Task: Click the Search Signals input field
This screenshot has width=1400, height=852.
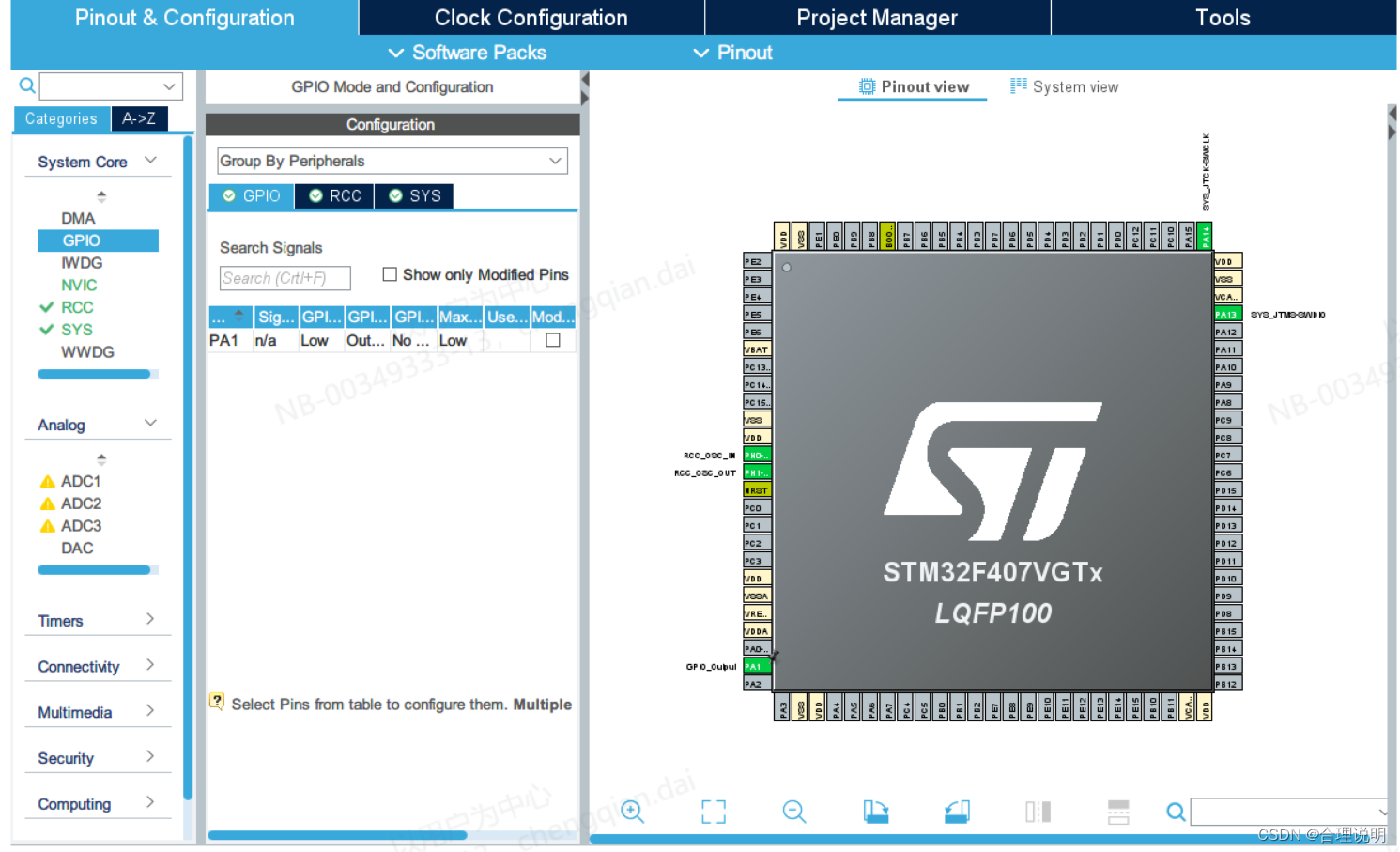Action: click(x=285, y=278)
